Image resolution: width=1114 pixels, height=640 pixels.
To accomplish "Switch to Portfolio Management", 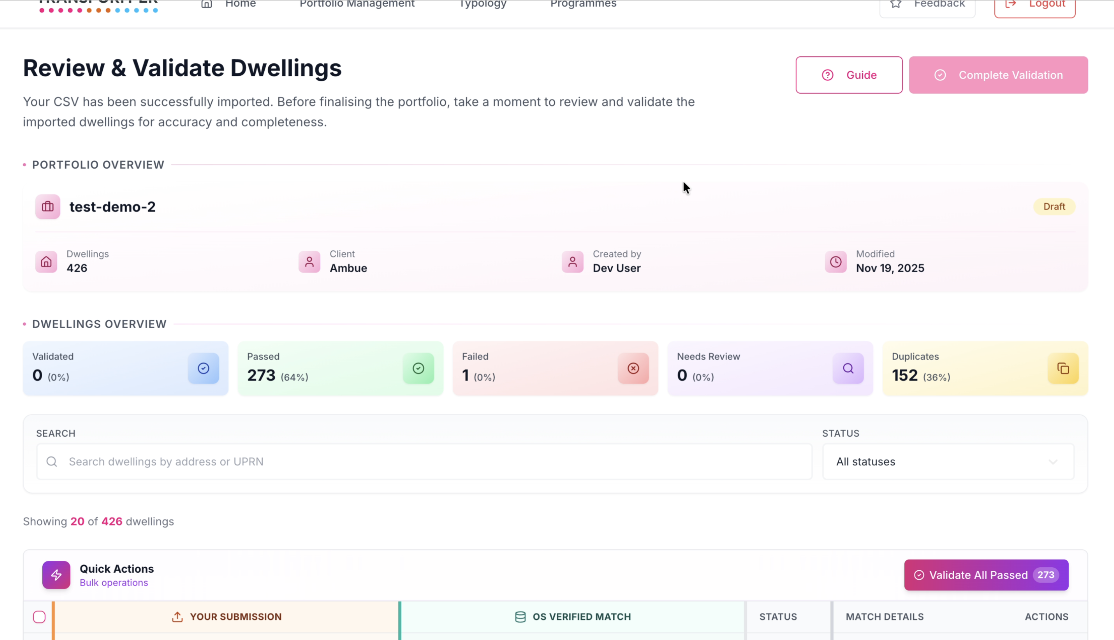I will (x=356, y=5).
